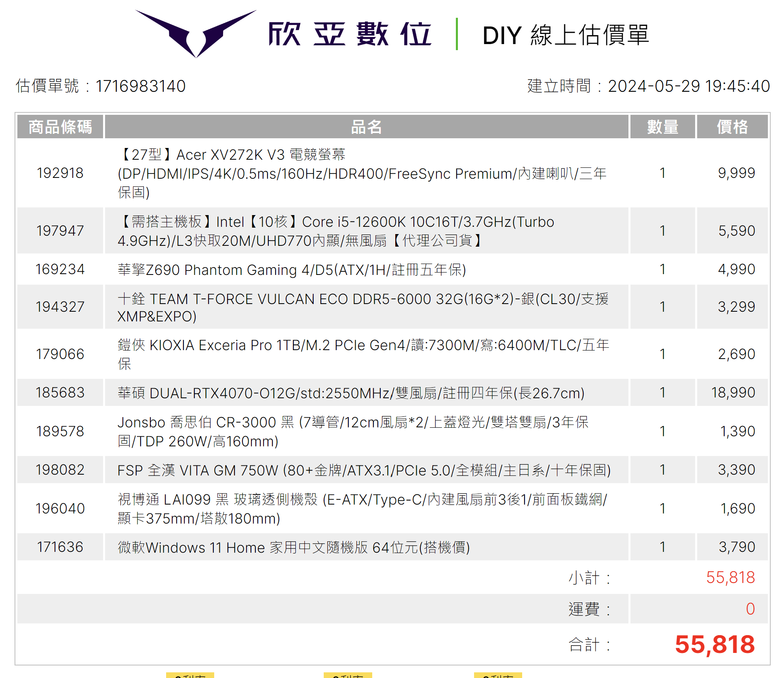The image size is (780, 678).
Task: Click price 4,990 for Z690 motherboard
Action: pos(736,269)
